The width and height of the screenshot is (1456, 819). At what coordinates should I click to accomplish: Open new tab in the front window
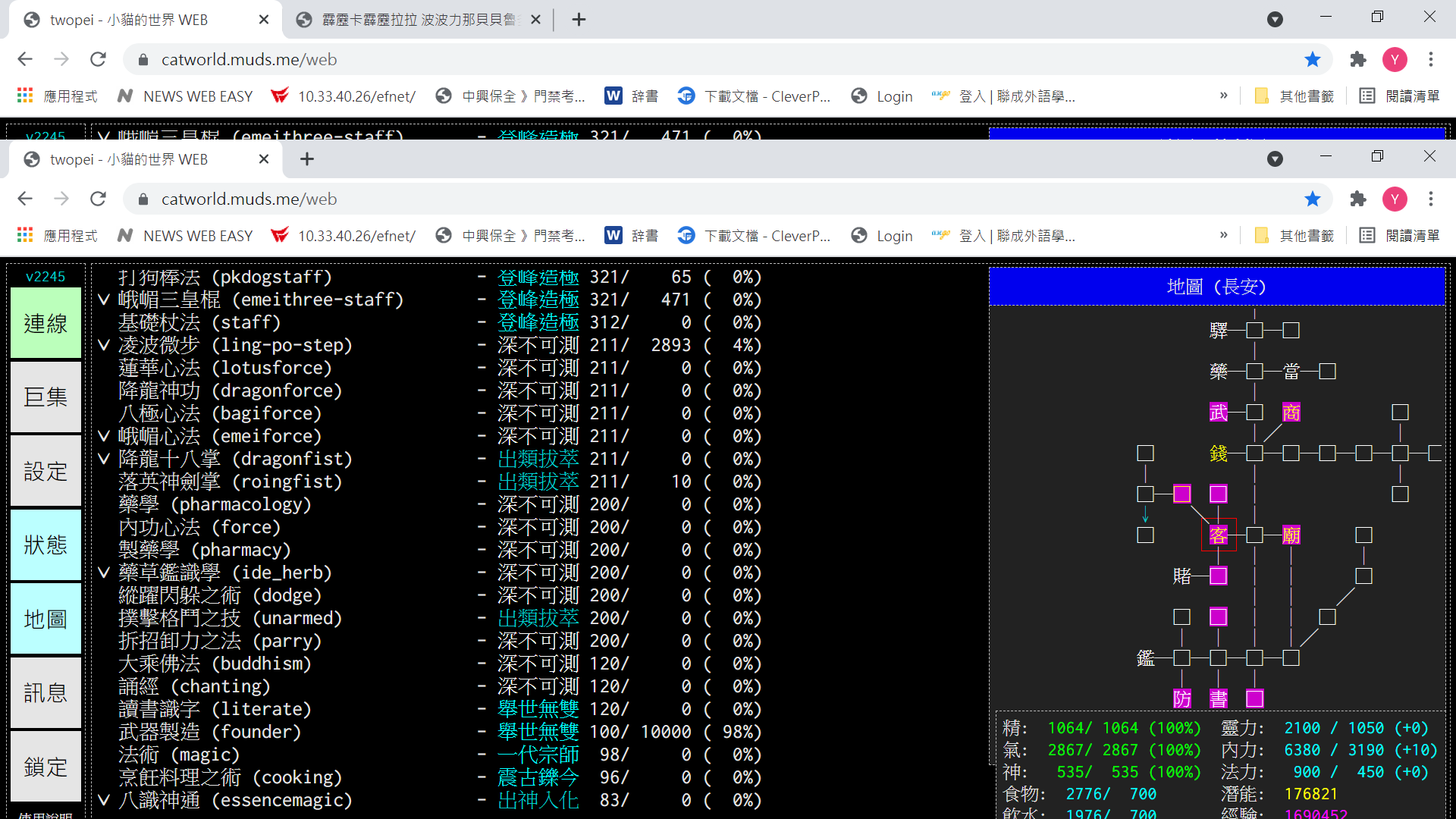[307, 159]
